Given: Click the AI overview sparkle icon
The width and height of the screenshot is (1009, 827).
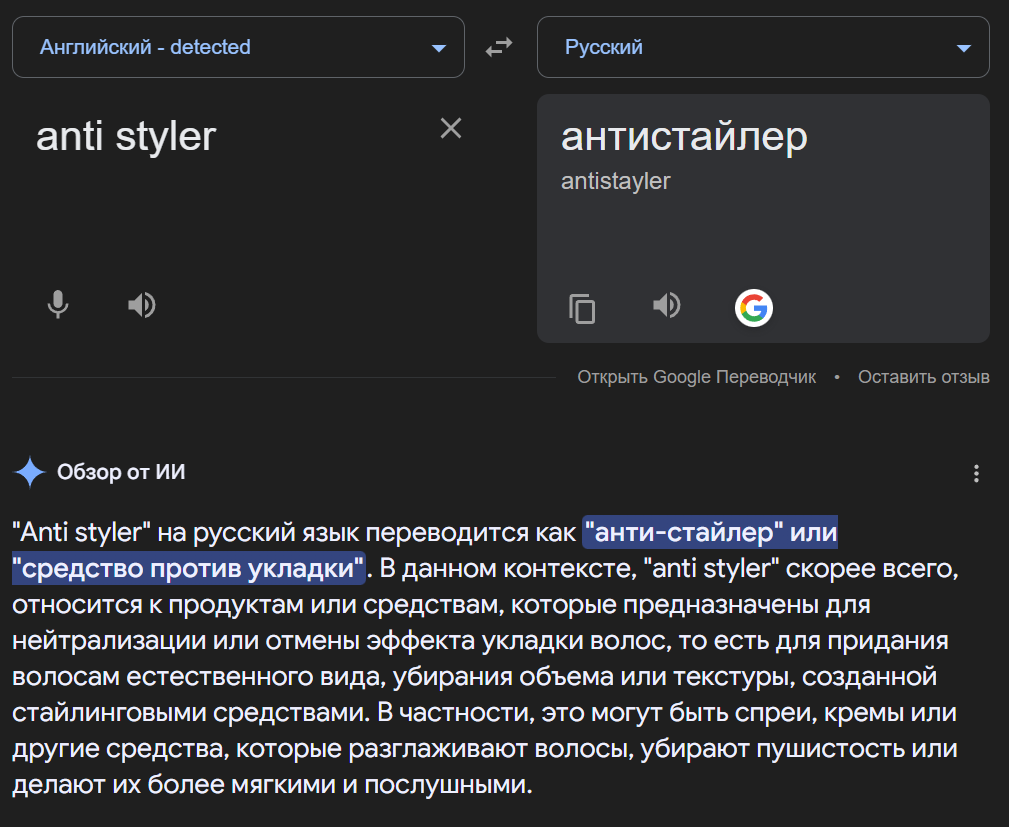Looking at the screenshot, I should (29, 473).
